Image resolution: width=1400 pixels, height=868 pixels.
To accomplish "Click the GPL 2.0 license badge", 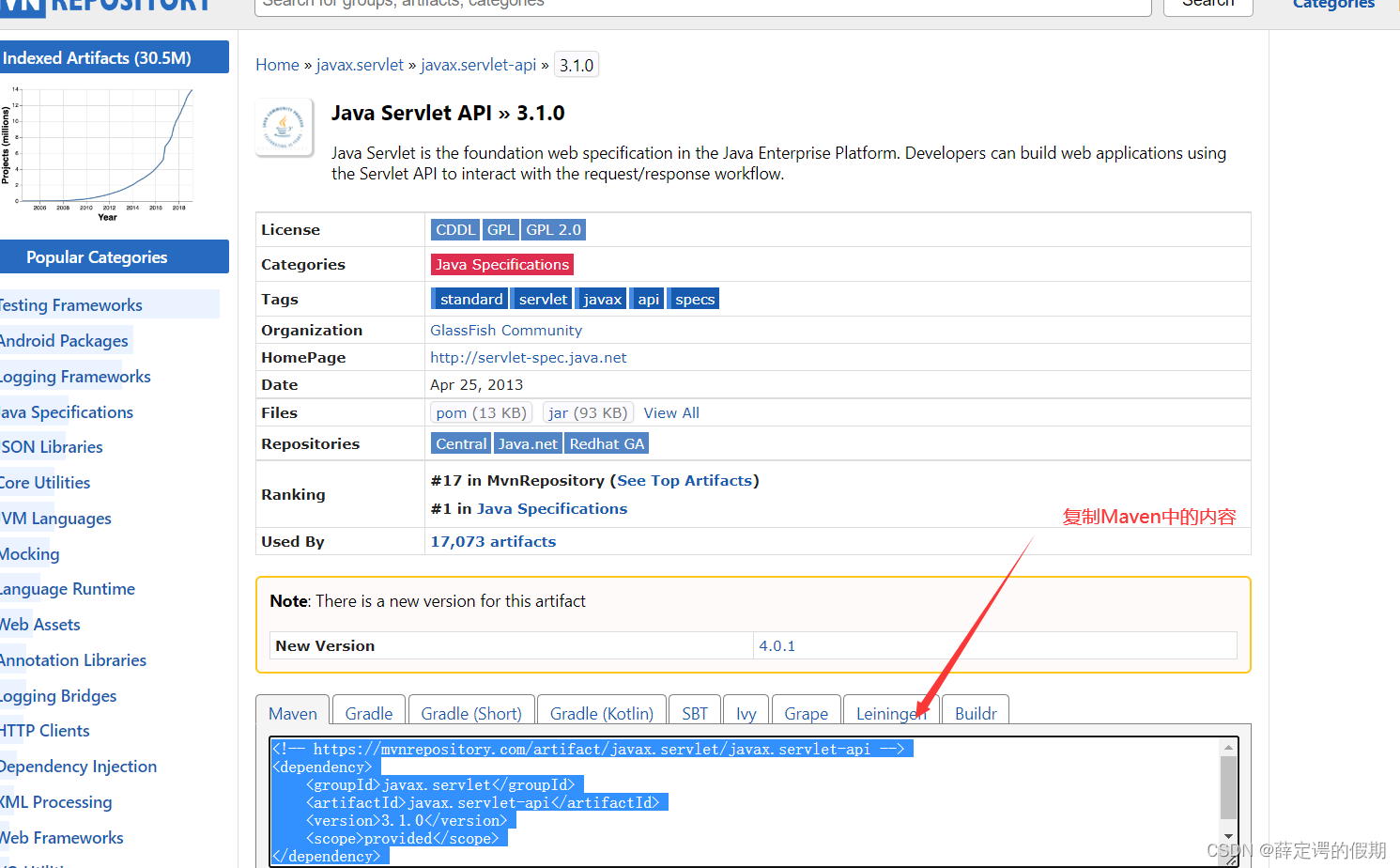I will coord(554,230).
